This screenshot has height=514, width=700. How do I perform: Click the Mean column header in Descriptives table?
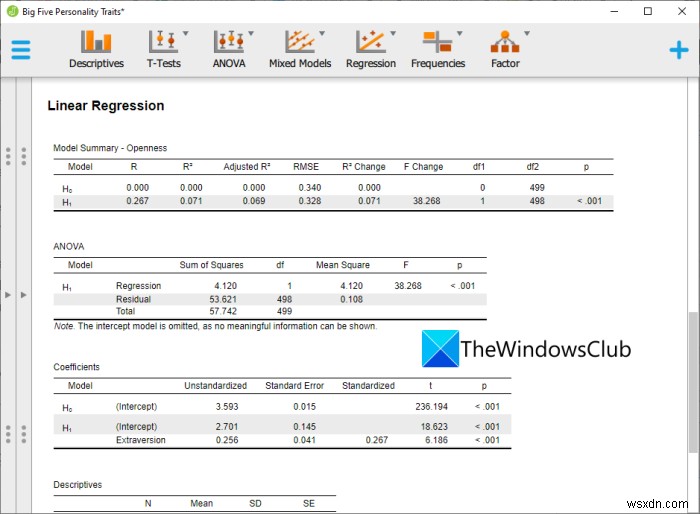point(201,503)
